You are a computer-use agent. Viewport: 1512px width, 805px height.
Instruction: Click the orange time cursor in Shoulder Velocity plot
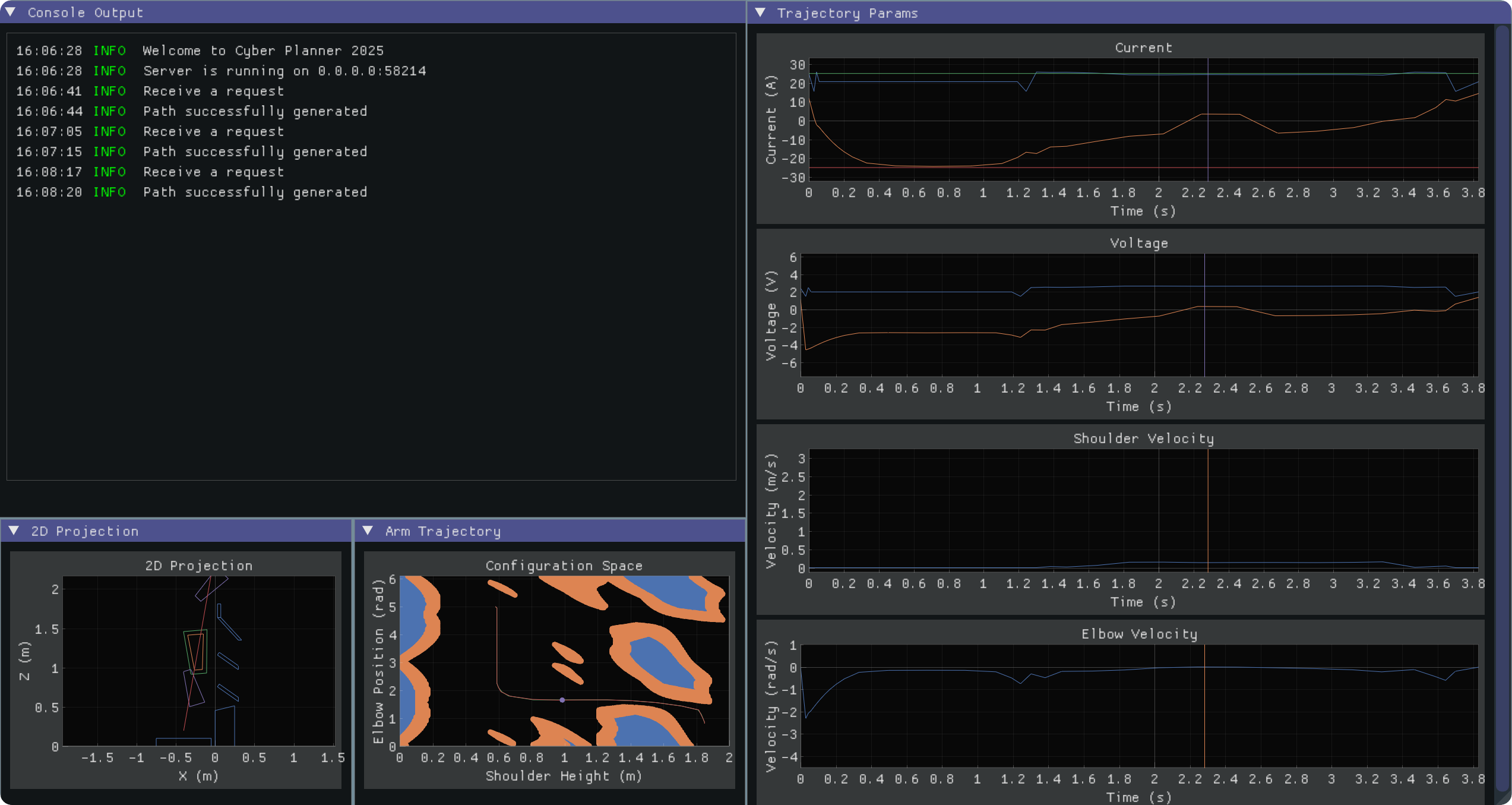pos(1207,510)
